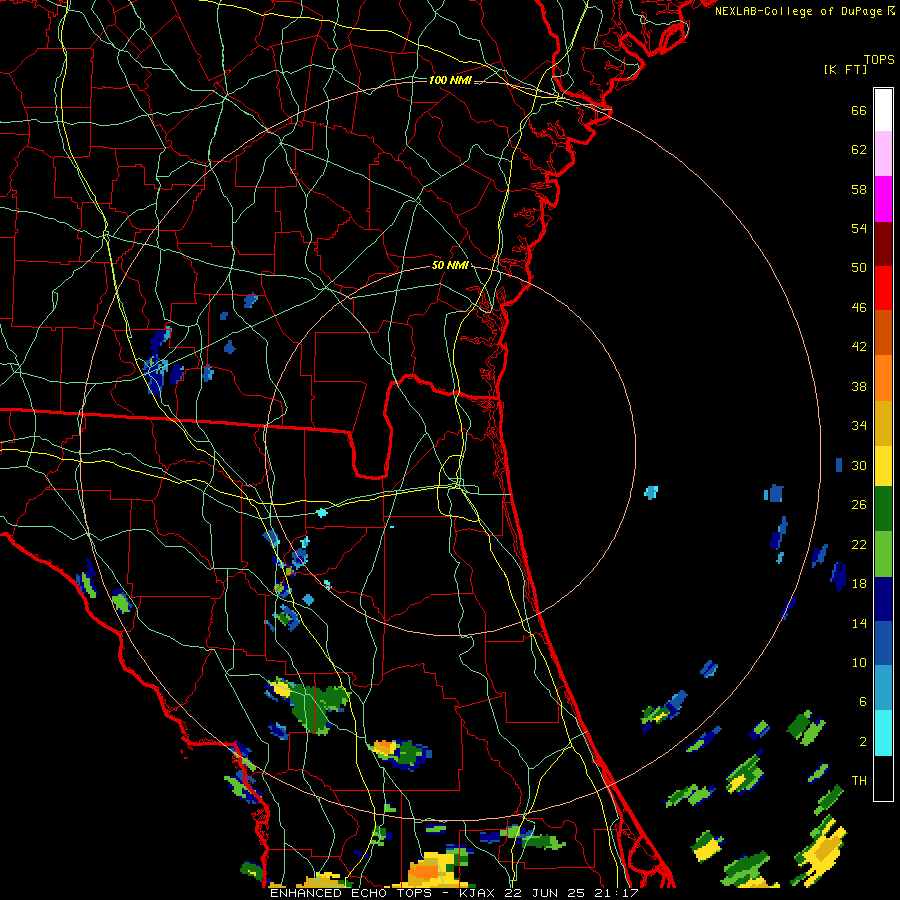900x900 pixels.
Task: Click the legend value 54
Action: click(859, 228)
